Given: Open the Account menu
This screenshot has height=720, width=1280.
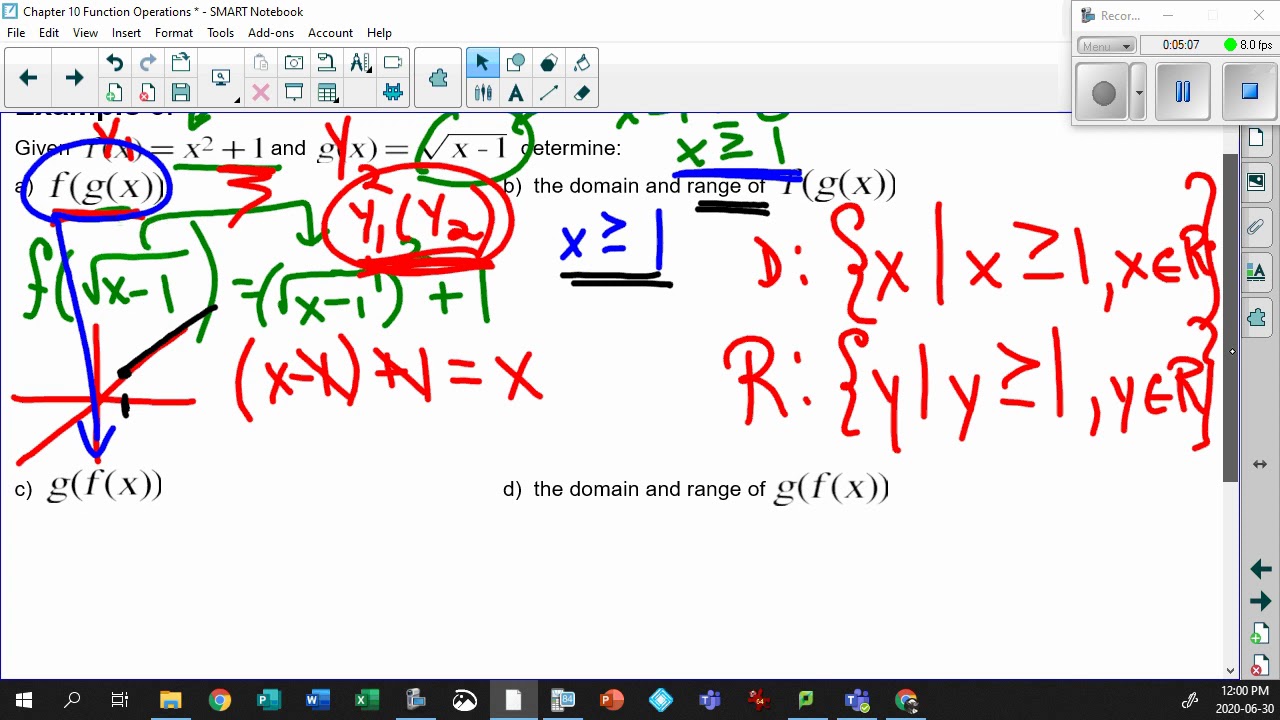Looking at the screenshot, I should click(x=330, y=33).
